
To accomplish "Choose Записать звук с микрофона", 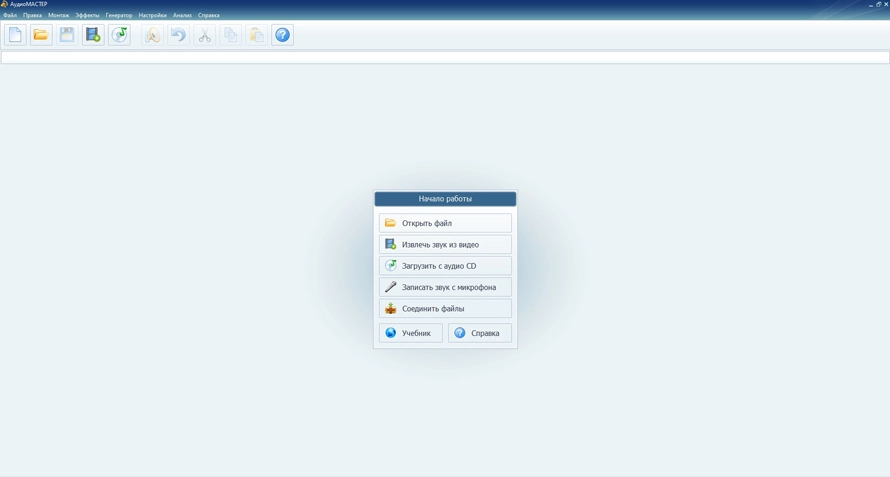I will click(445, 287).
